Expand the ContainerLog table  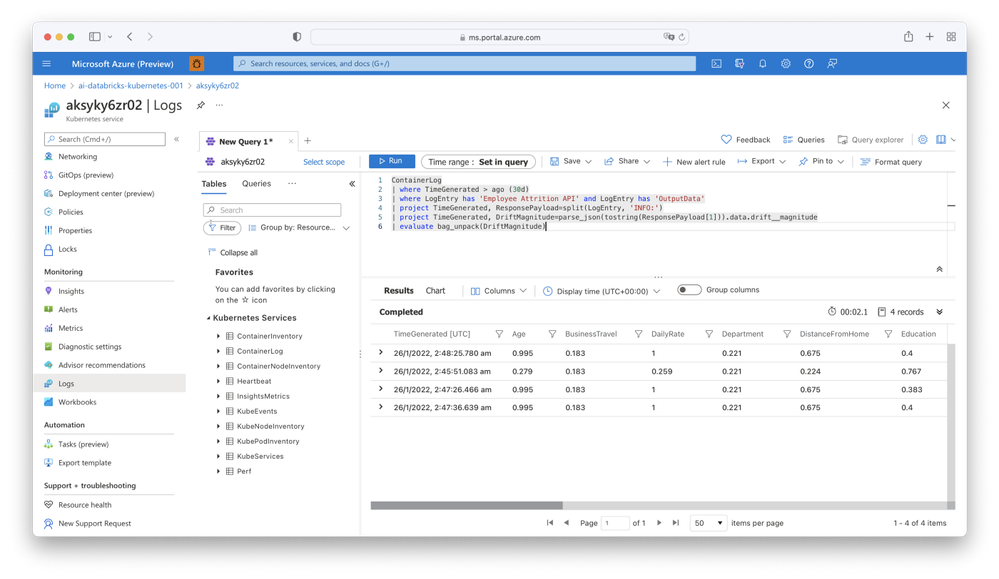[x=218, y=351]
